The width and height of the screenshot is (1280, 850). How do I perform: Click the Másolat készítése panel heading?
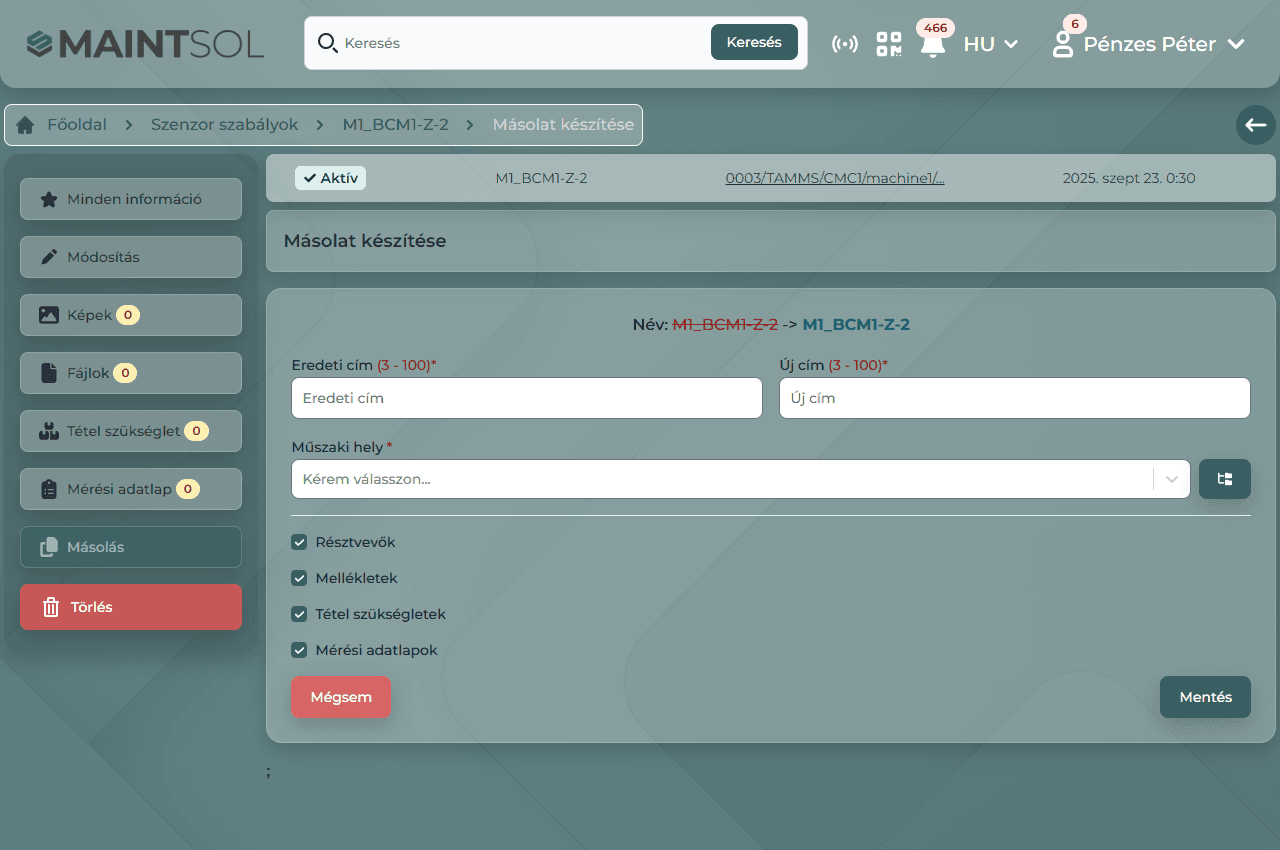point(365,241)
